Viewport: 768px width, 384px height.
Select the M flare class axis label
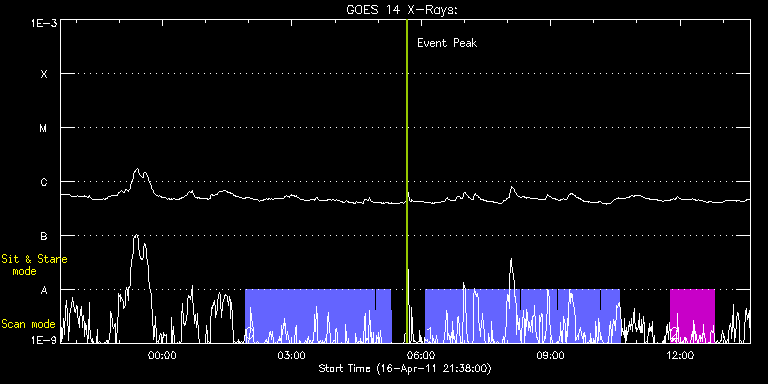(x=44, y=128)
